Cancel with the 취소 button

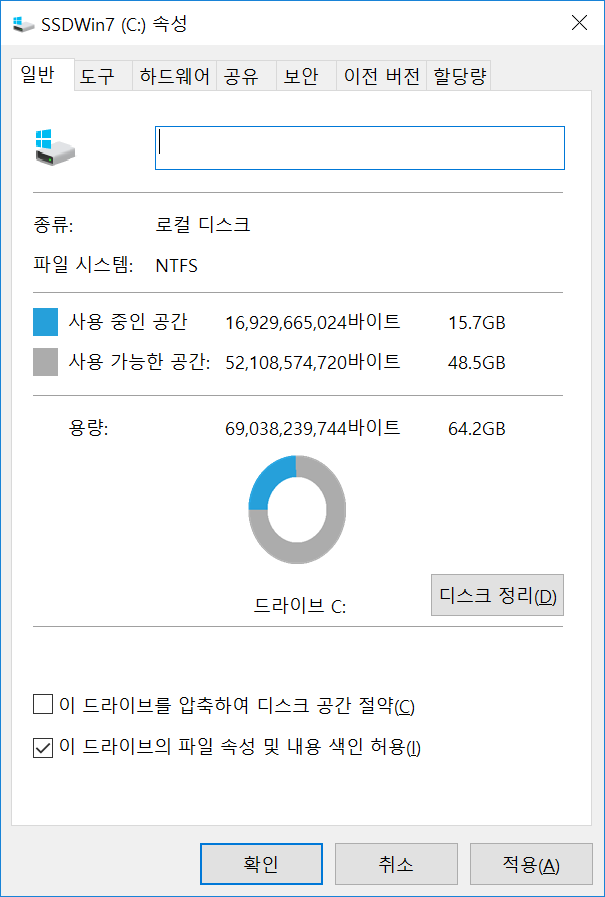click(x=396, y=864)
